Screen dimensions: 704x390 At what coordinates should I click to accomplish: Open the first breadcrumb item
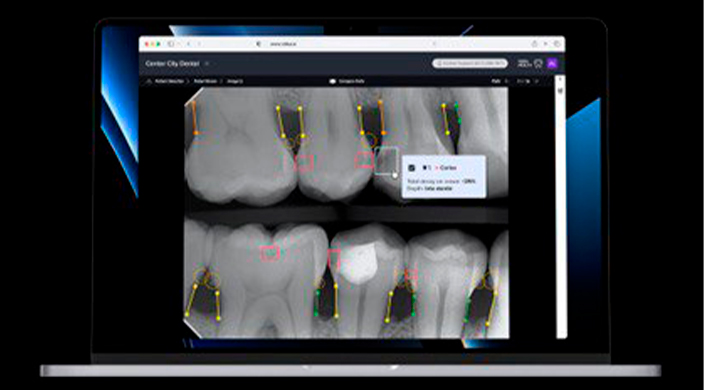click(169, 81)
